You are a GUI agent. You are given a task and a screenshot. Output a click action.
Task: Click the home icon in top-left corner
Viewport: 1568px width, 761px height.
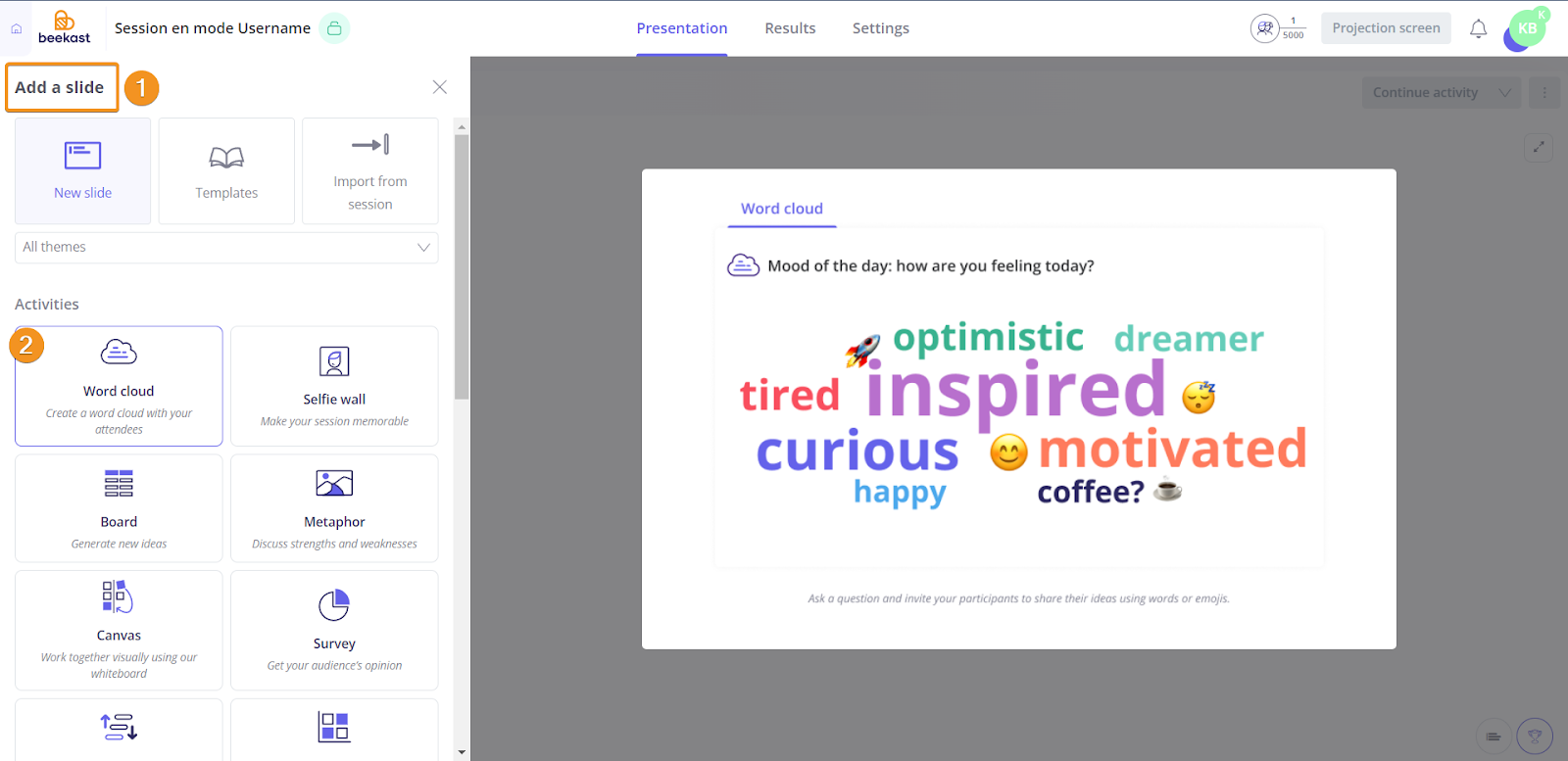16,28
